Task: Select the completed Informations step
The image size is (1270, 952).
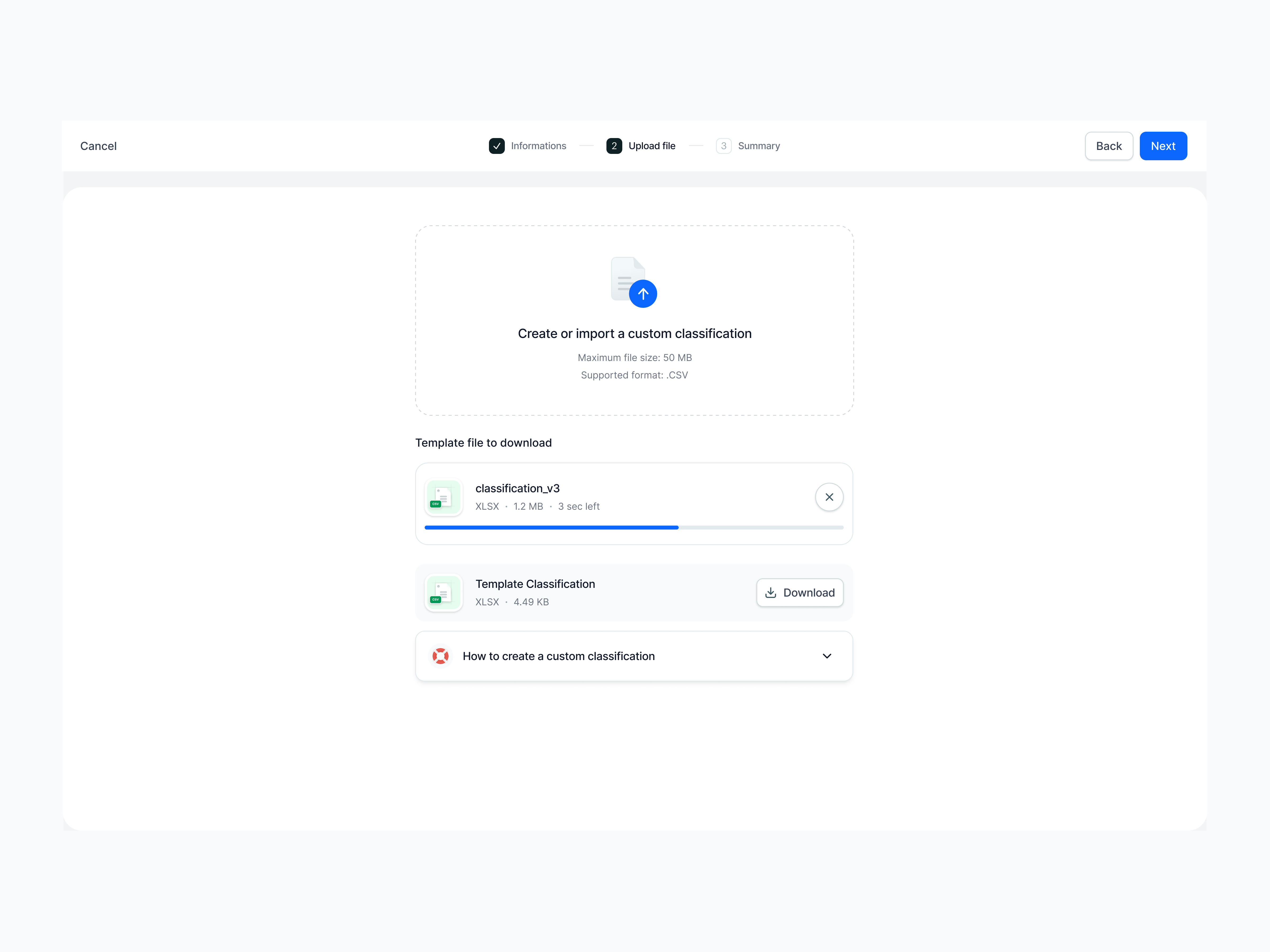Action: [538, 146]
